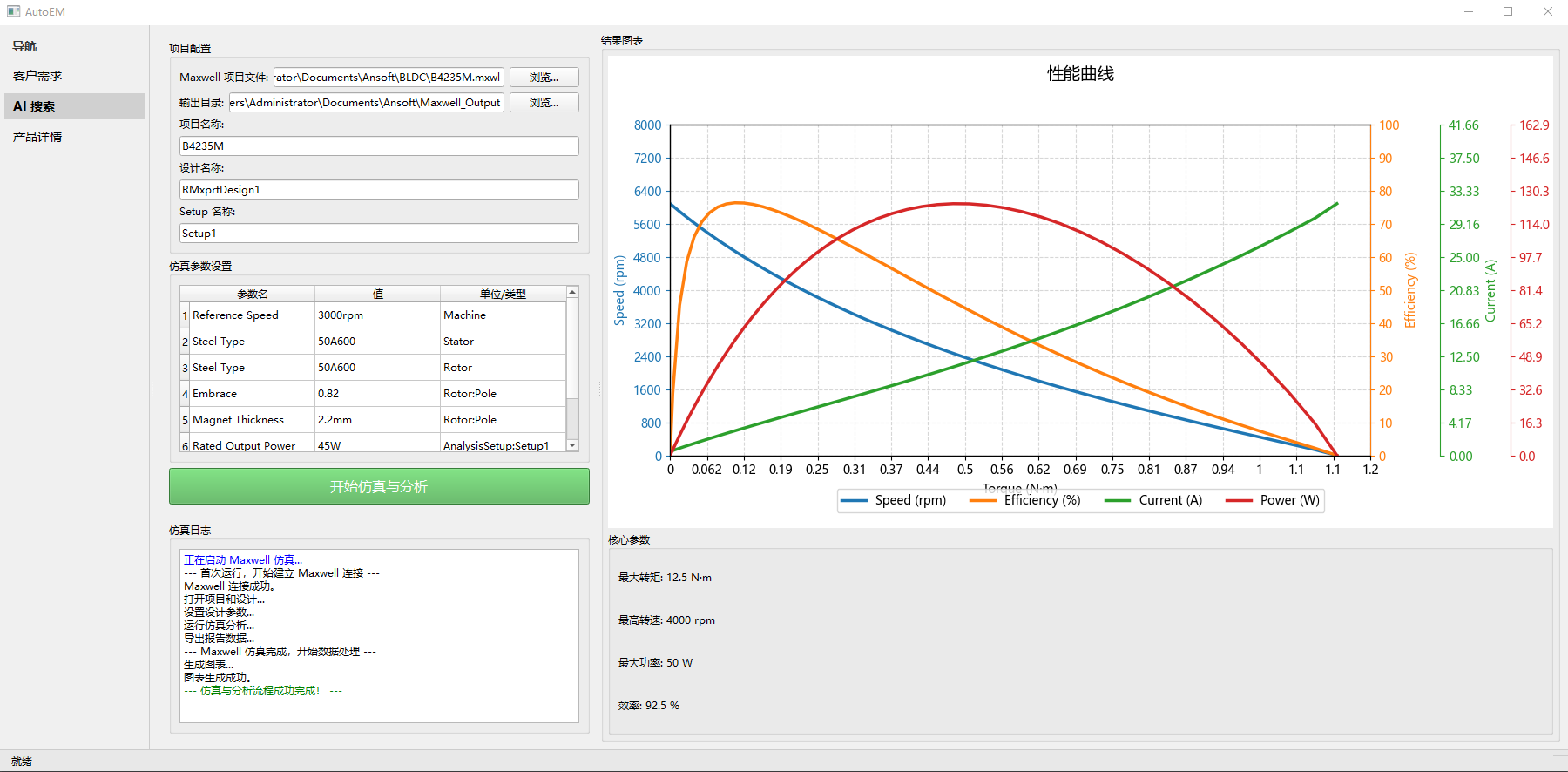Screen dimensions: 1568x772
Task: Browse for the Maxwell project file
Action: click(544, 78)
